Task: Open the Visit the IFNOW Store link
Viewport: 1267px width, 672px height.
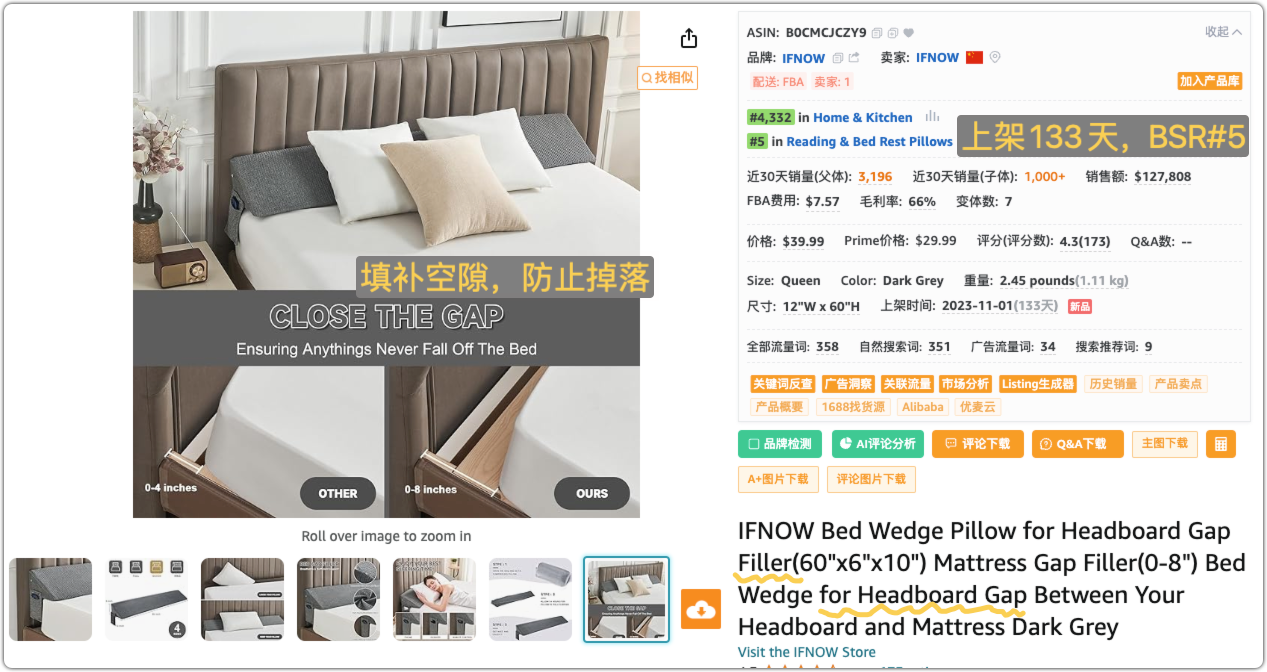Action: [x=807, y=652]
